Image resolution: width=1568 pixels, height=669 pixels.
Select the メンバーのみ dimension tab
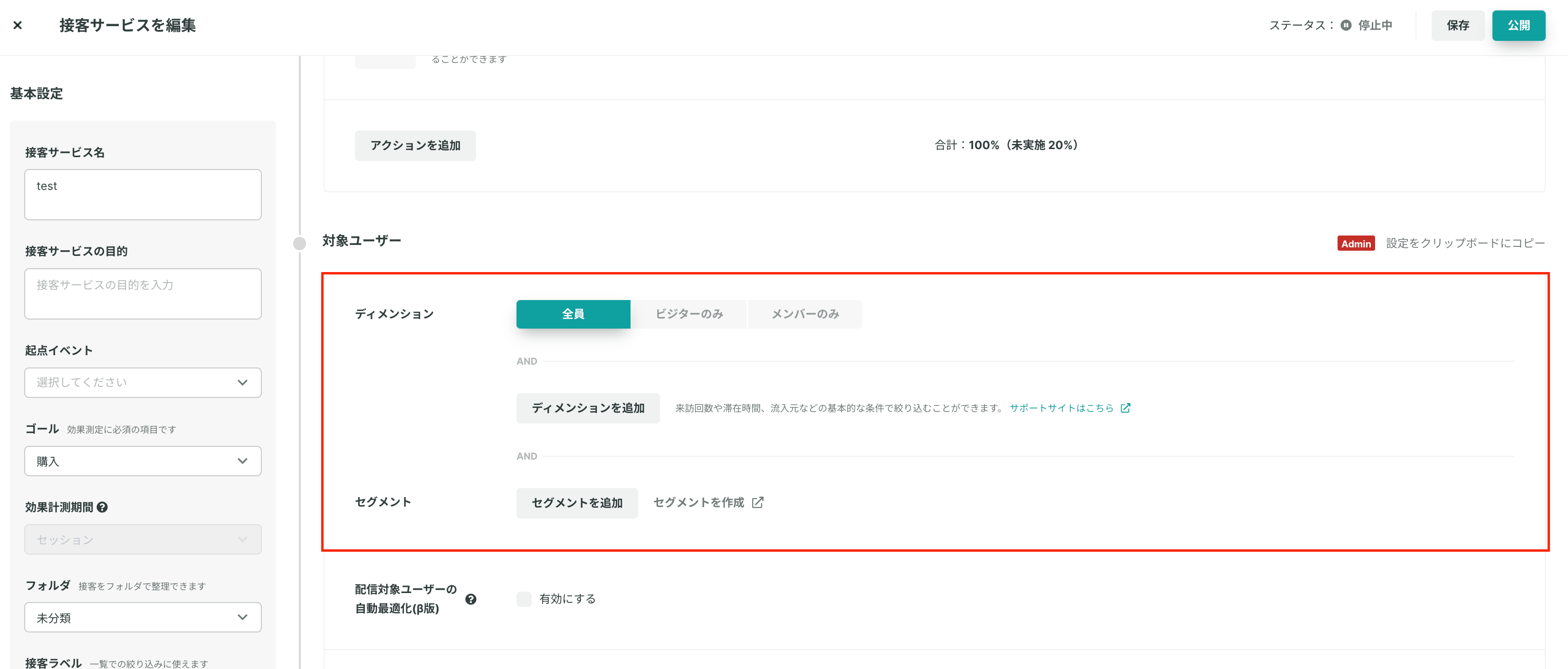pyautogui.click(x=805, y=314)
